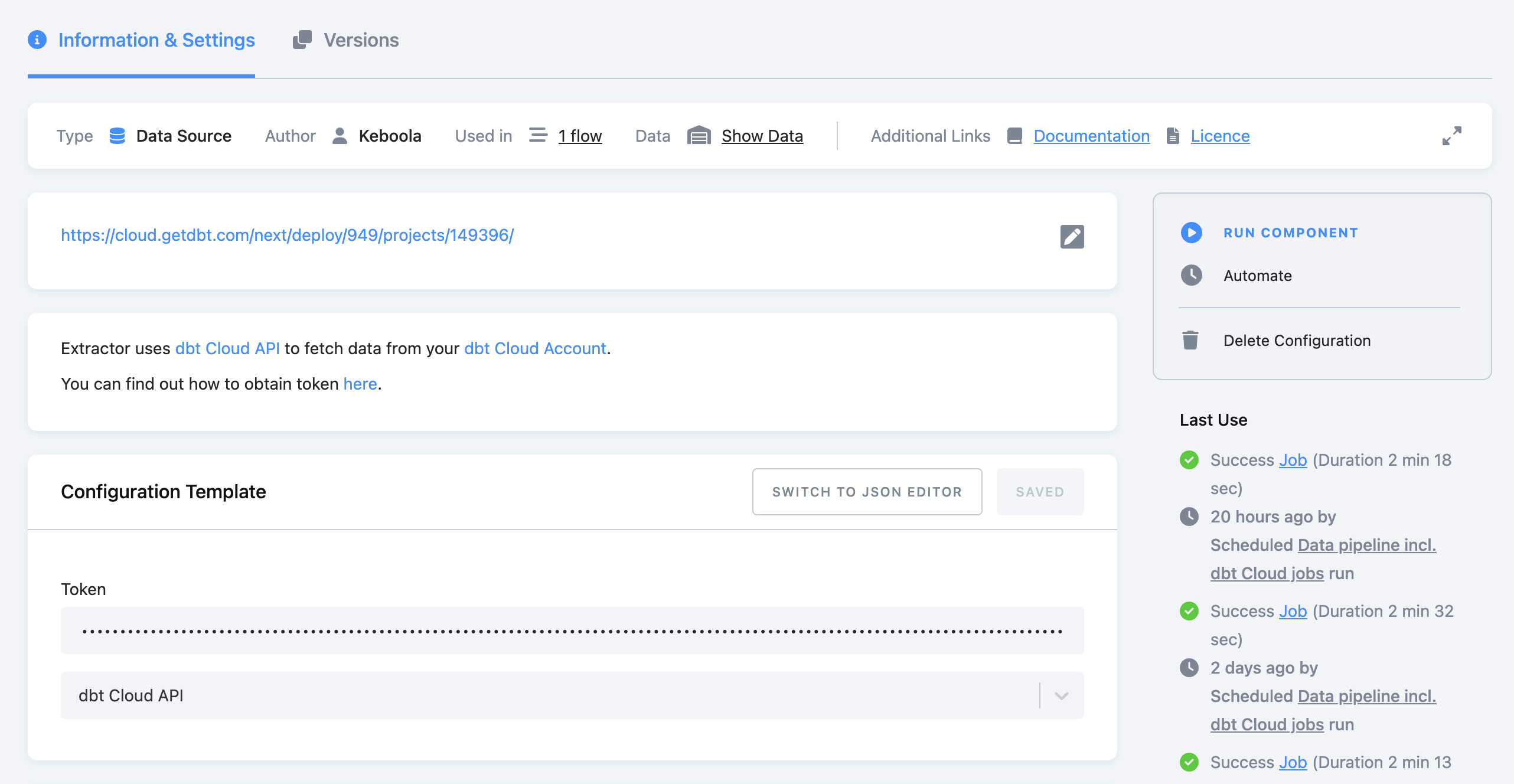Open the dbt Cloud Account link
This screenshot has height=784, width=1514.
point(535,348)
